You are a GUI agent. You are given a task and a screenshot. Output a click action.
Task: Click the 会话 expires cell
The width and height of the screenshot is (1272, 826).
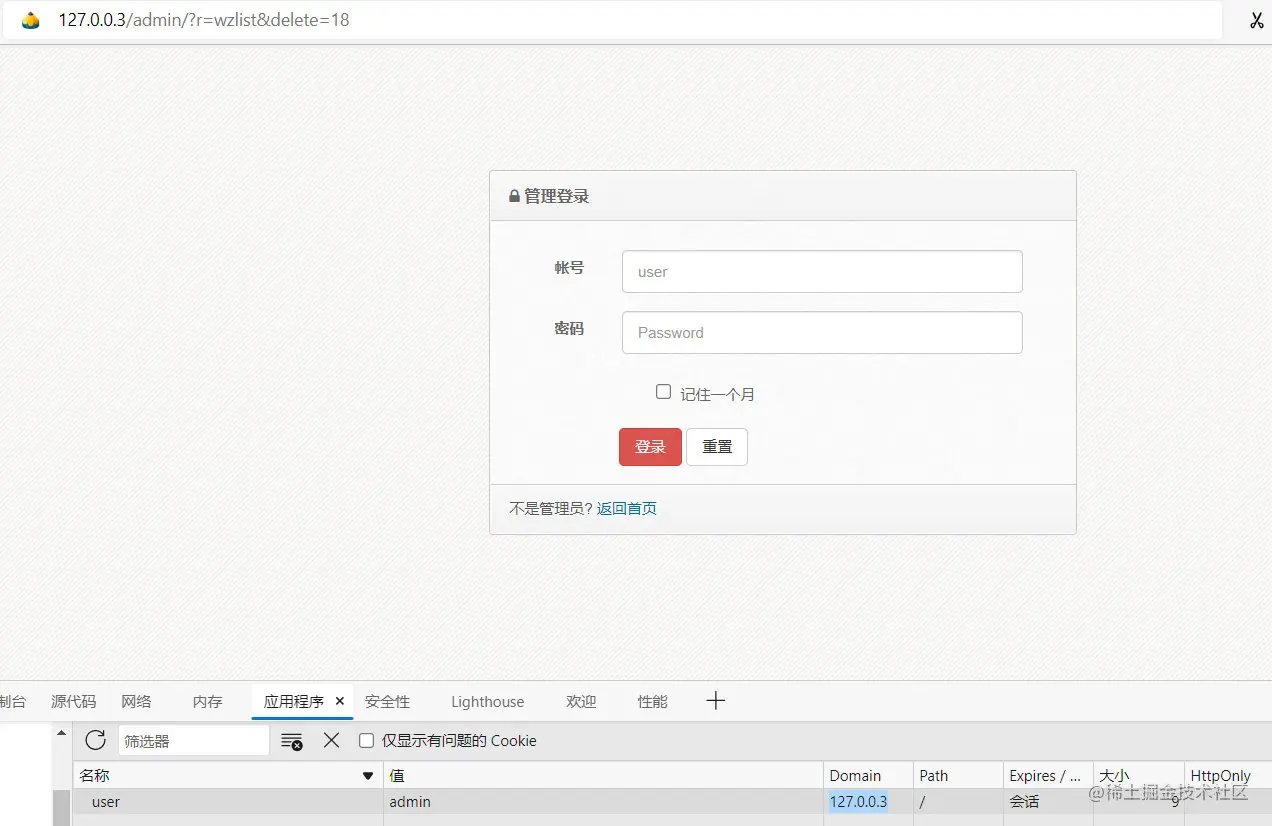1048,802
